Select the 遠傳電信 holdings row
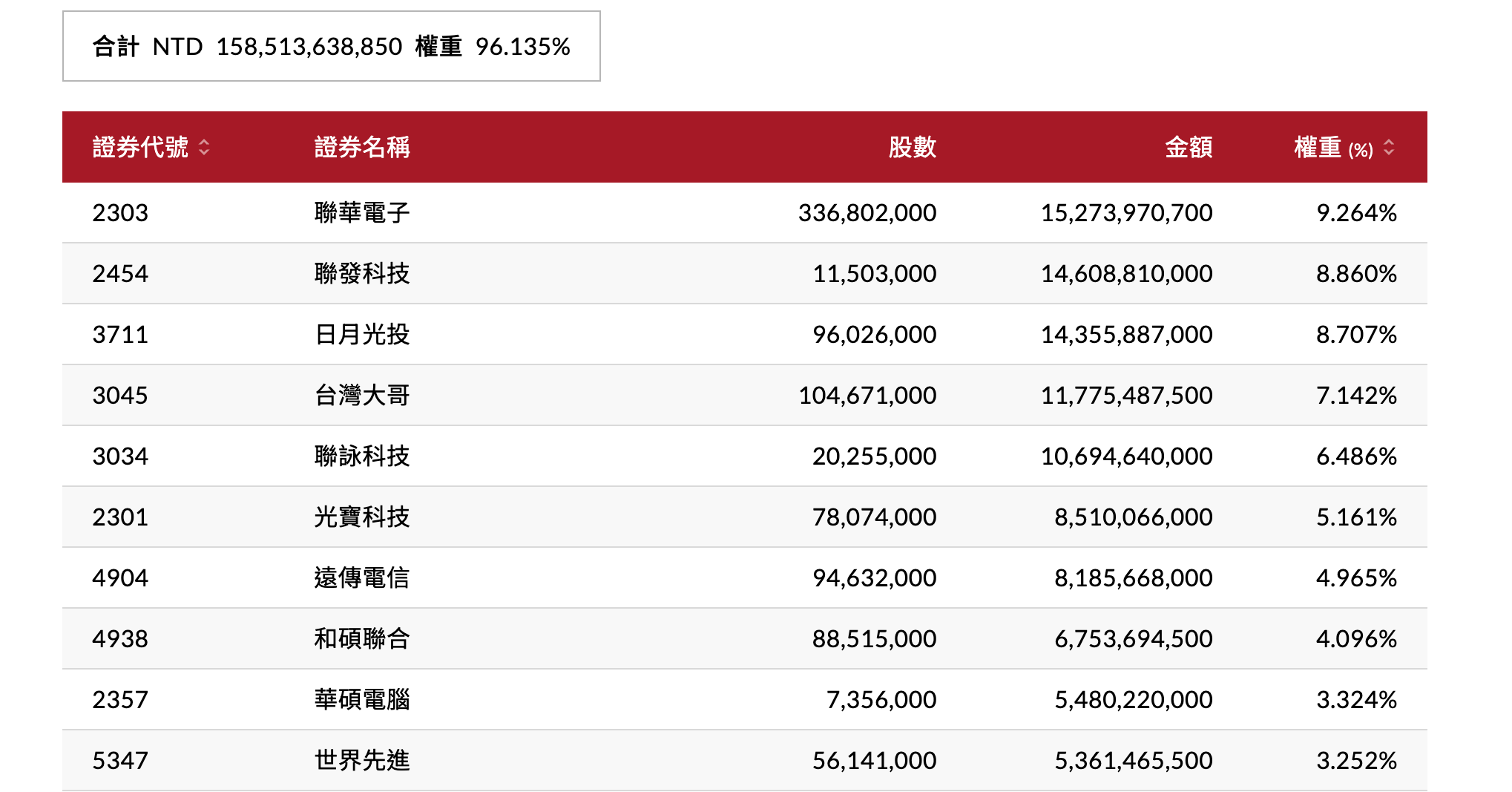The width and height of the screenshot is (1512, 792). [362, 577]
